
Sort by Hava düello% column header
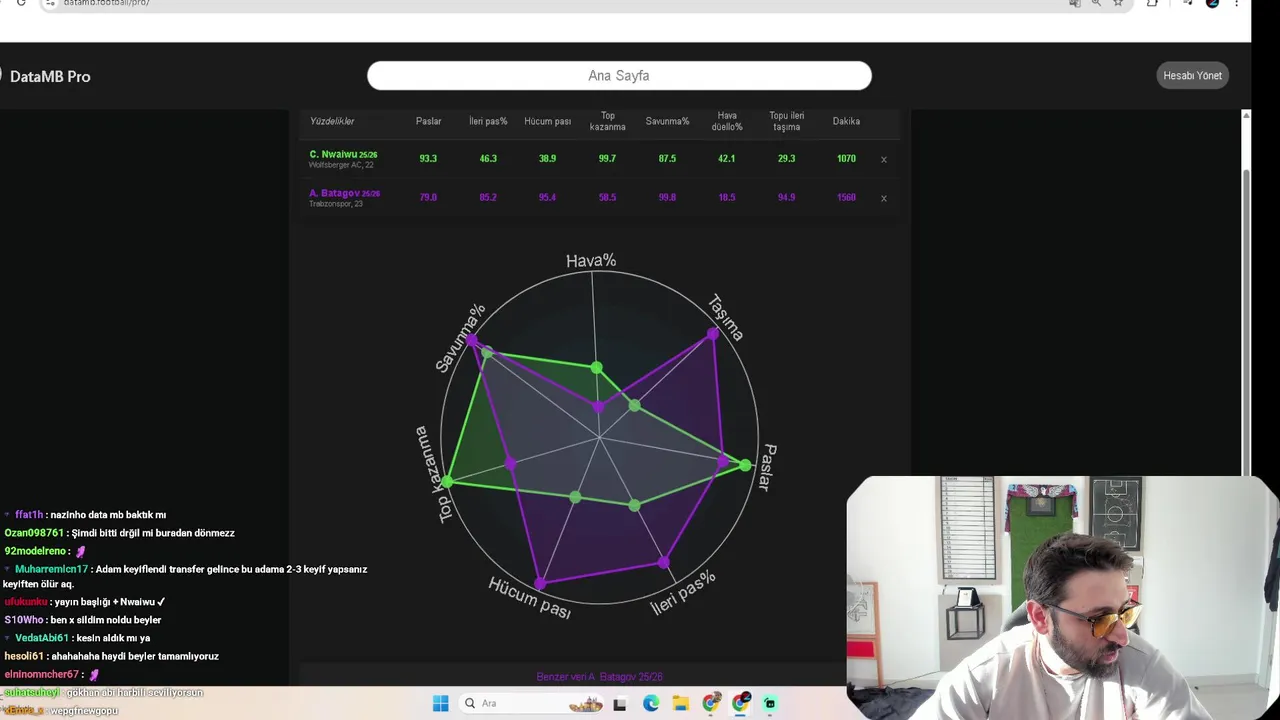727,121
